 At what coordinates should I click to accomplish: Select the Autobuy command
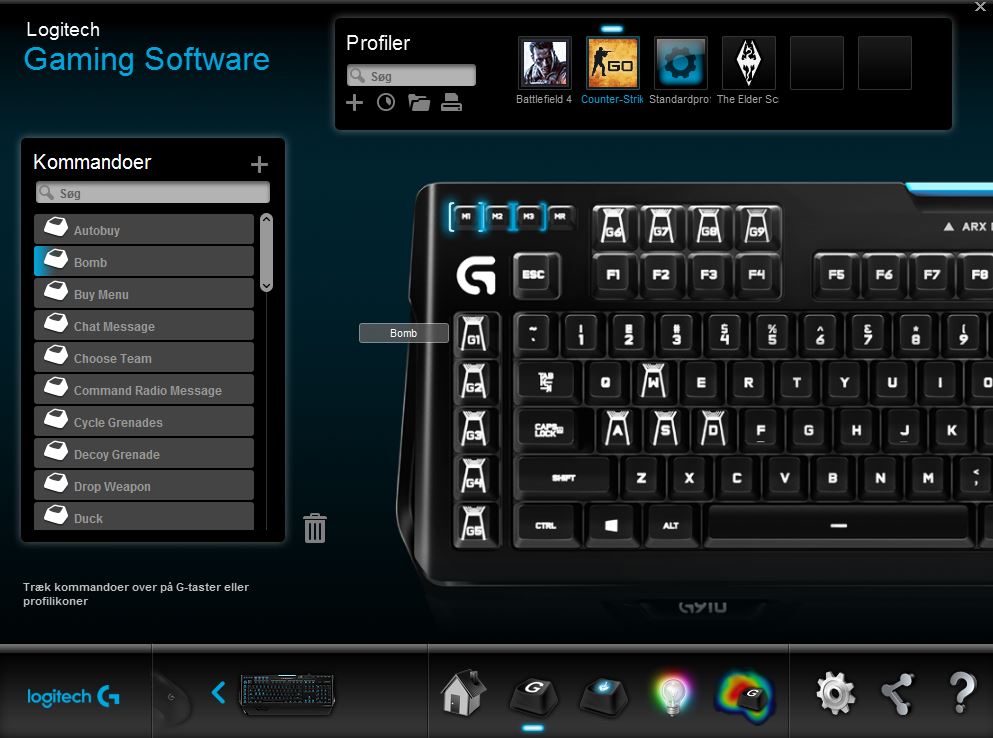click(x=144, y=229)
